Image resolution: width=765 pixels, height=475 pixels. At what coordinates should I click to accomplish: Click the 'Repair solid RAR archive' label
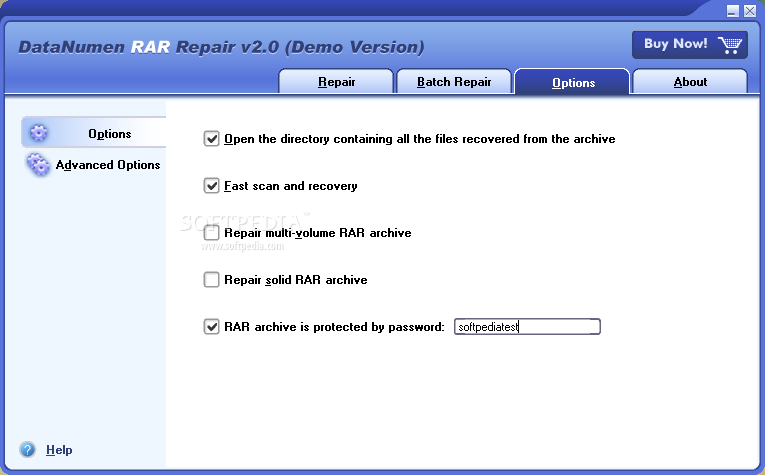296,280
